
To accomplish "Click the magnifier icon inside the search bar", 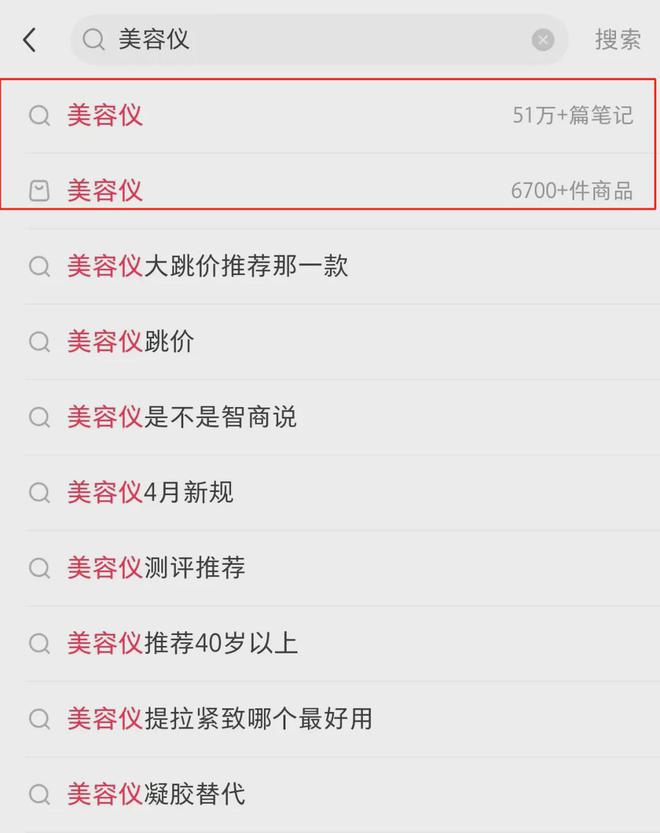I will 94,40.
